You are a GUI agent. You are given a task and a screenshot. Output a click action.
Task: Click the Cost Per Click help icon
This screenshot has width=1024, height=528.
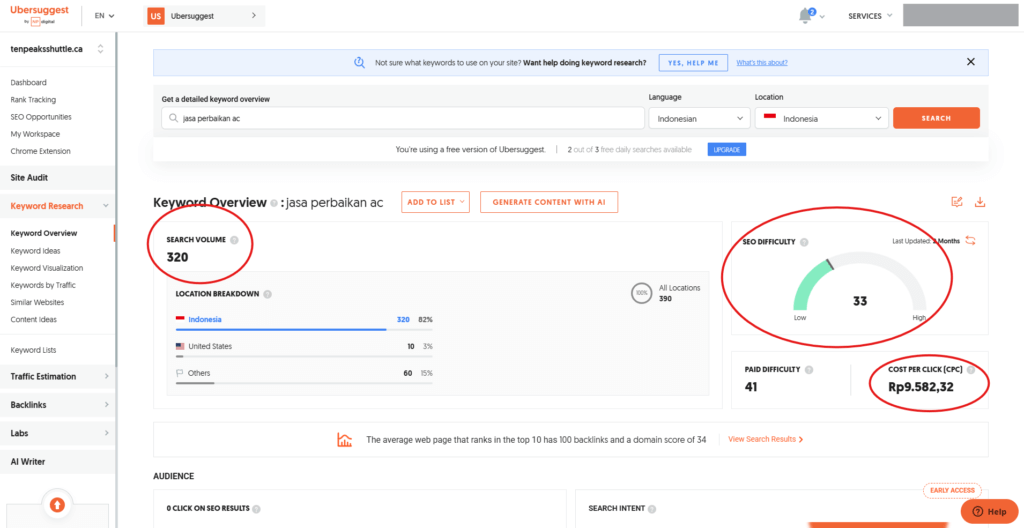tap(970, 370)
